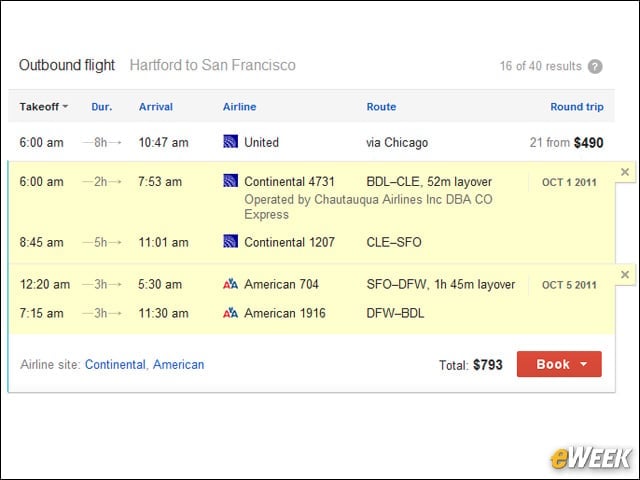Sort flights by Route column

(381, 107)
